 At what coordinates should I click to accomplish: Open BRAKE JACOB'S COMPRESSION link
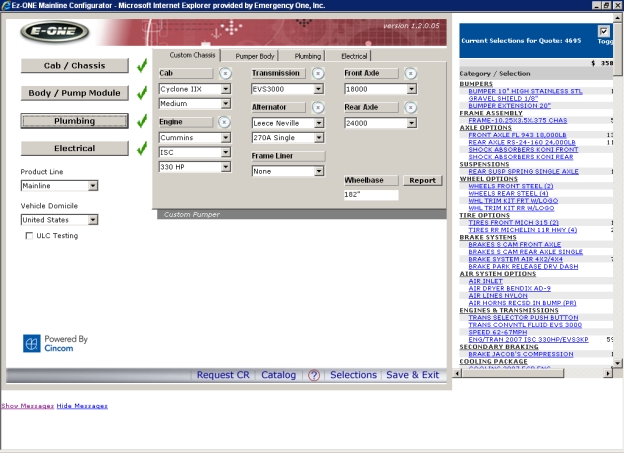click(x=521, y=354)
